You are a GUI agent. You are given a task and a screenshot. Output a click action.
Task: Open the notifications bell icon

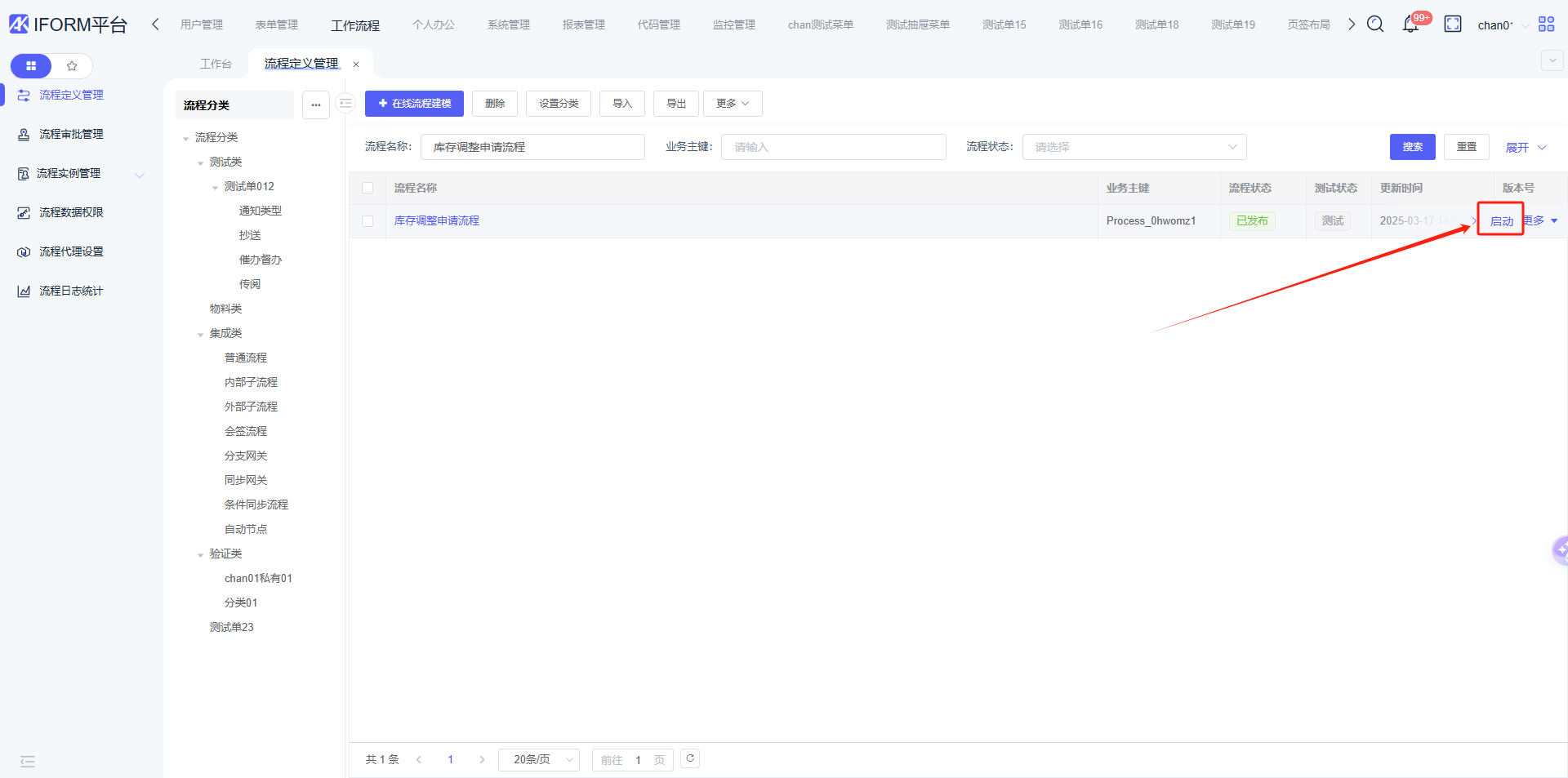coord(1410,24)
